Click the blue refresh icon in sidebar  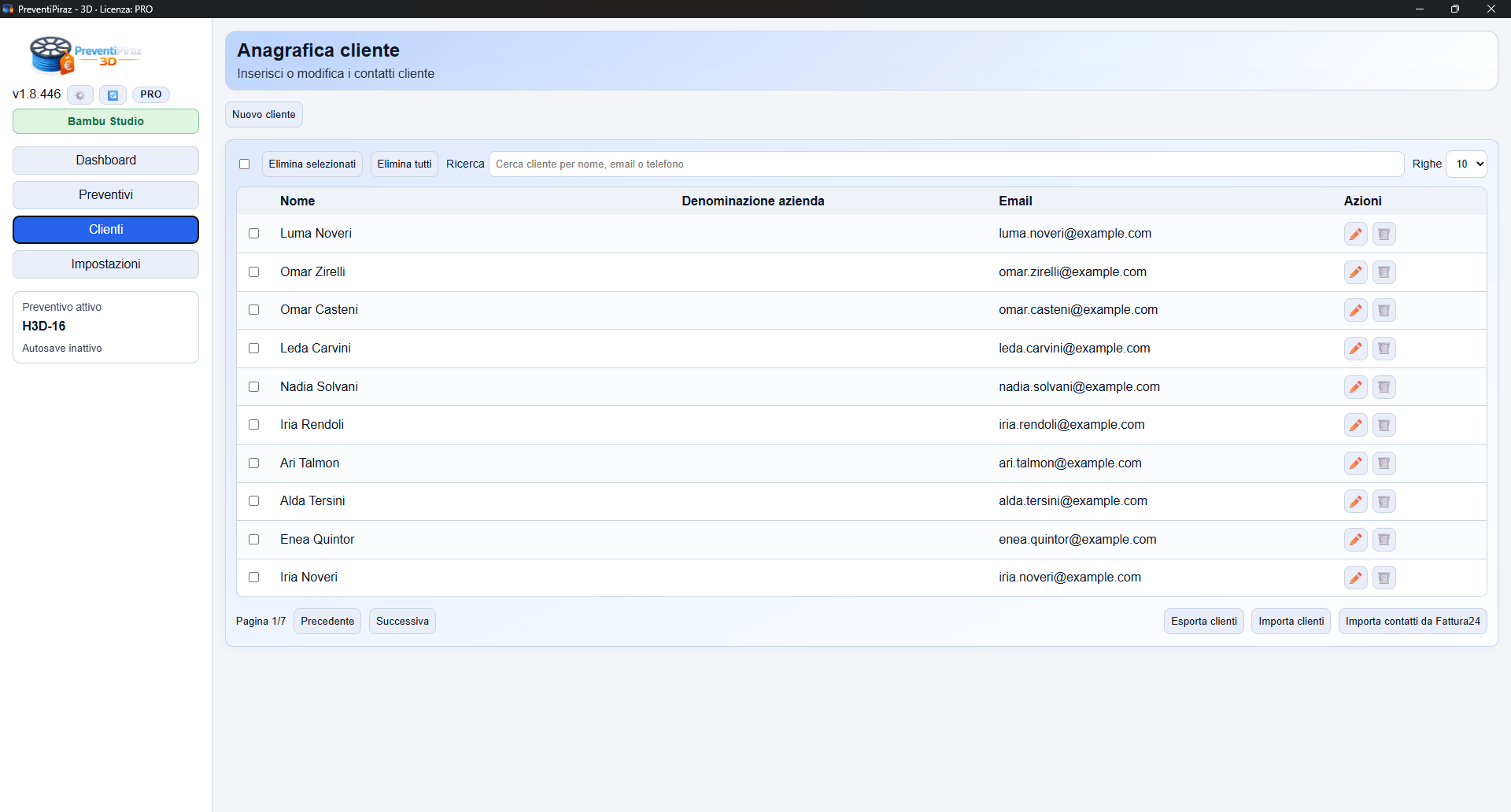pyautogui.click(x=113, y=95)
